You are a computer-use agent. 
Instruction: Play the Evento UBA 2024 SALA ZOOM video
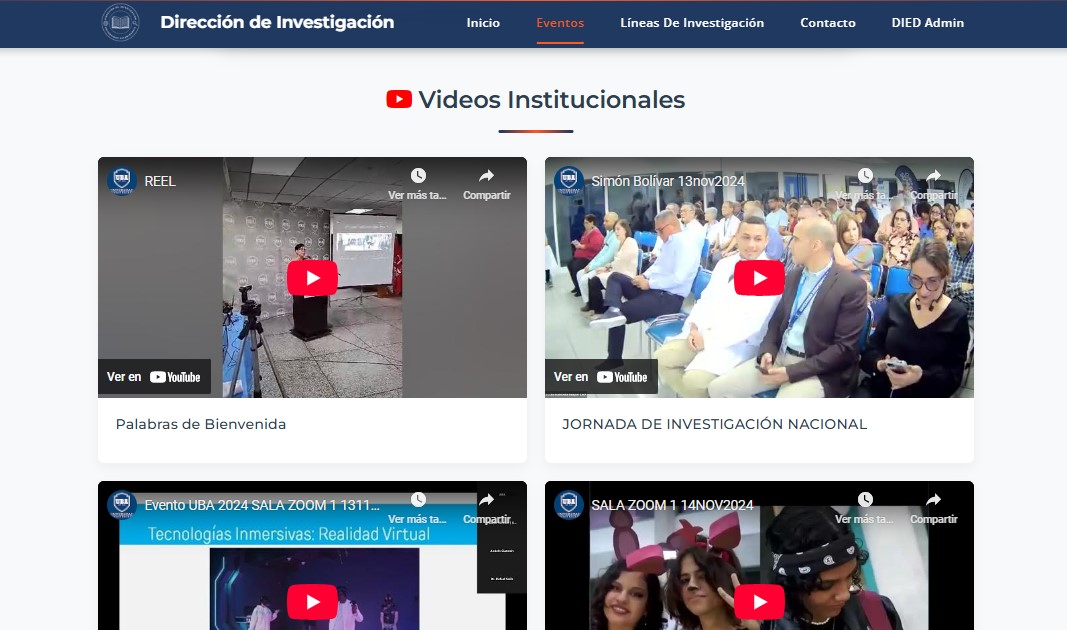point(312,601)
